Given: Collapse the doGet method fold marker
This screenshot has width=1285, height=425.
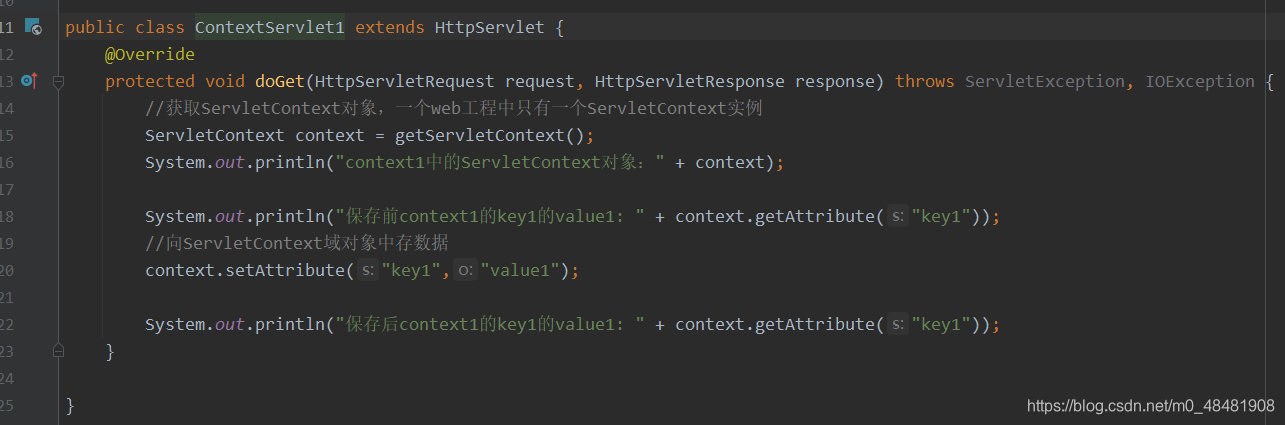Looking at the screenshot, I should (x=58, y=81).
